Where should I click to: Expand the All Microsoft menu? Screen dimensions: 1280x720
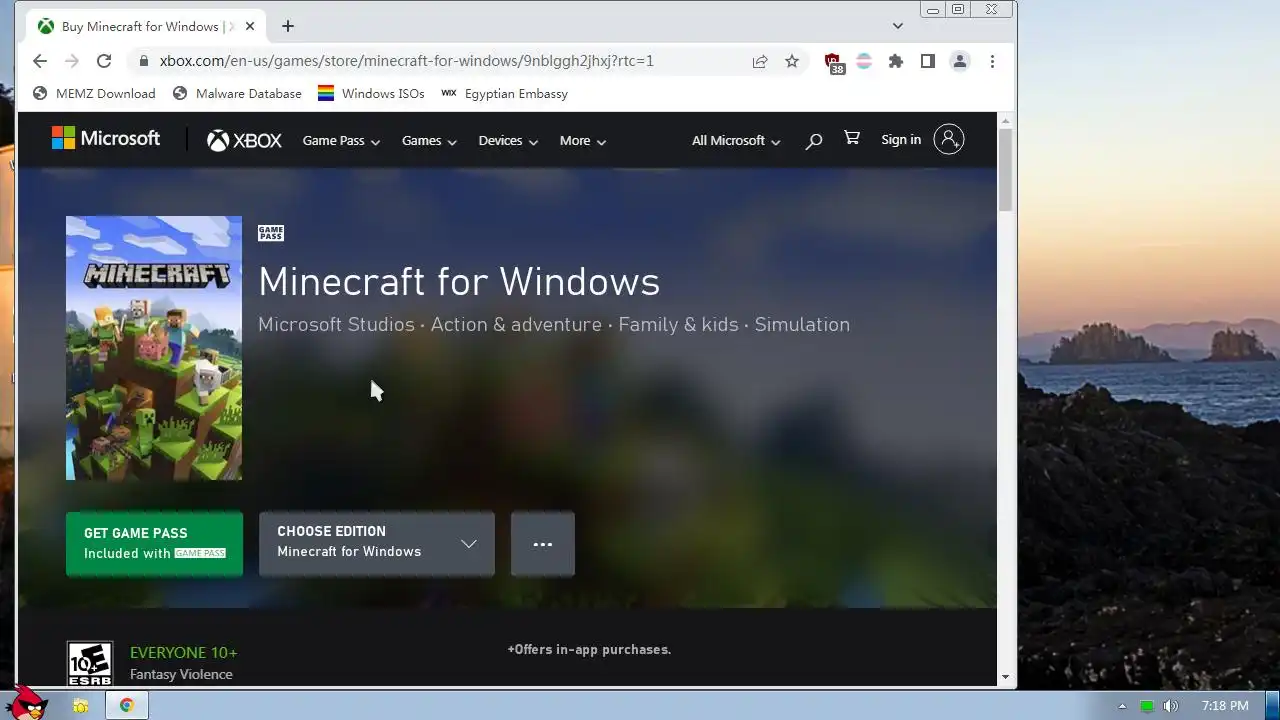736,141
